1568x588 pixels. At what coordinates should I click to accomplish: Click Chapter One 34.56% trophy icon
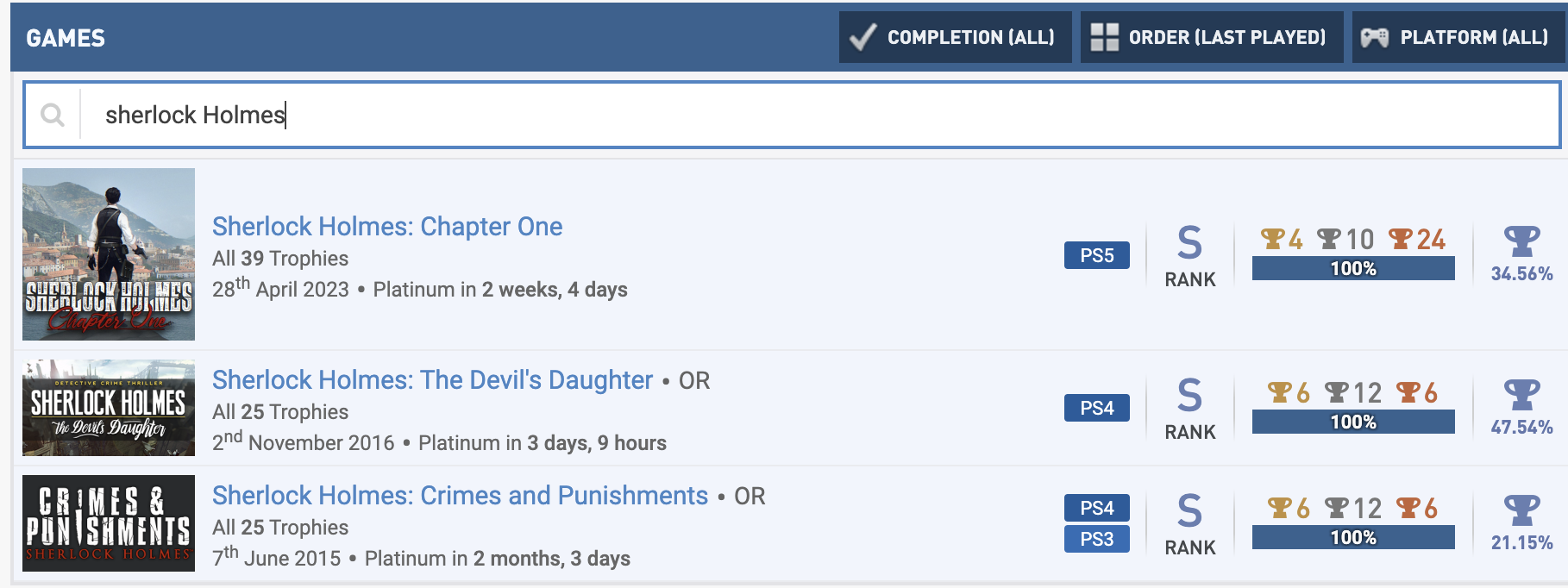pyautogui.click(x=1521, y=241)
